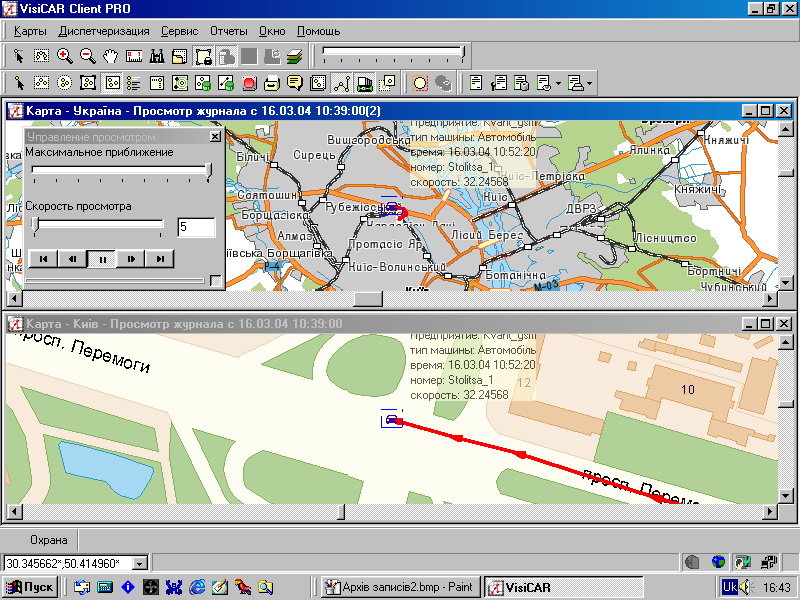This screenshot has height=600, width=800.
Task: Toggle the lock map frame button
Action: coord(203,56)
